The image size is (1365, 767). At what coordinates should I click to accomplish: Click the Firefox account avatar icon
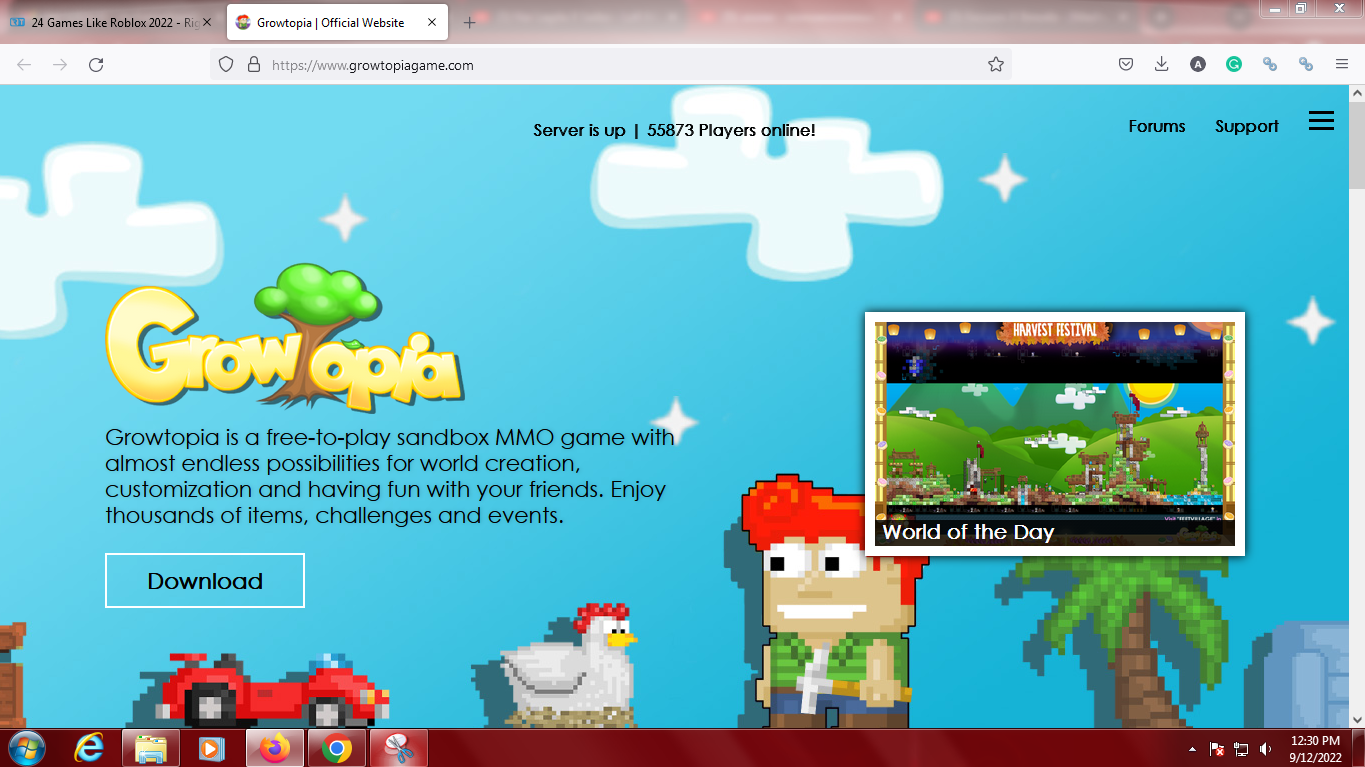1198,64
